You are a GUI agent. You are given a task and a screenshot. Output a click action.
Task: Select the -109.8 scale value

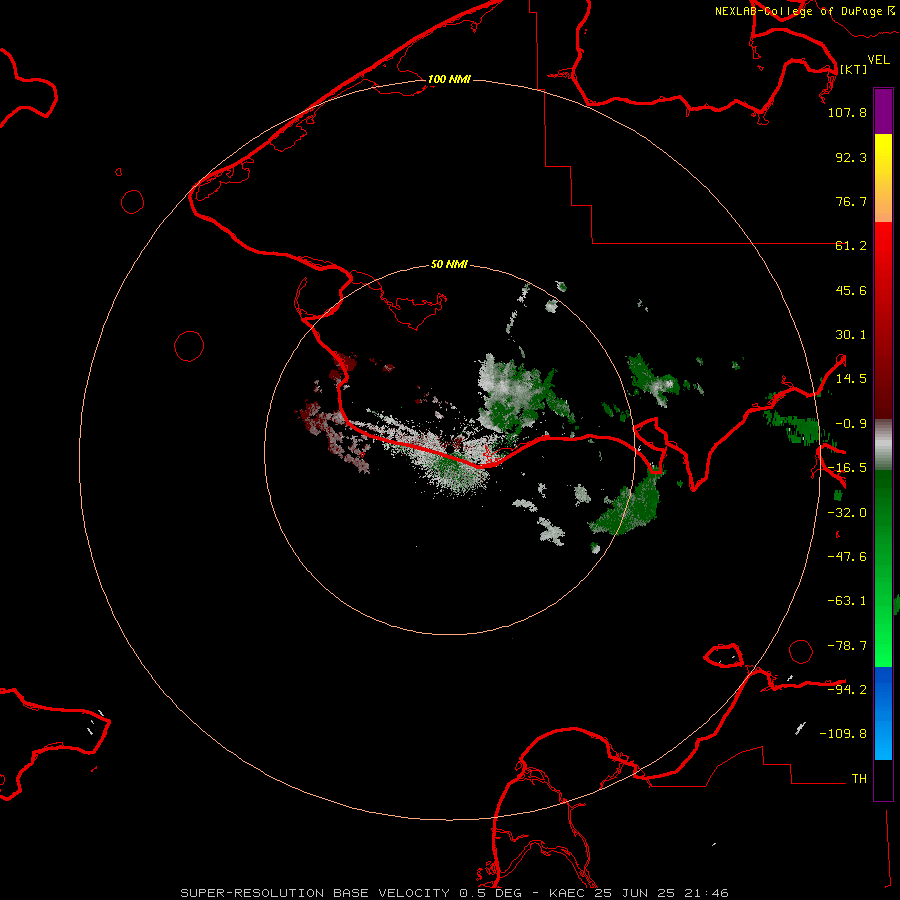pyautogui.click(x=843, y=734)
